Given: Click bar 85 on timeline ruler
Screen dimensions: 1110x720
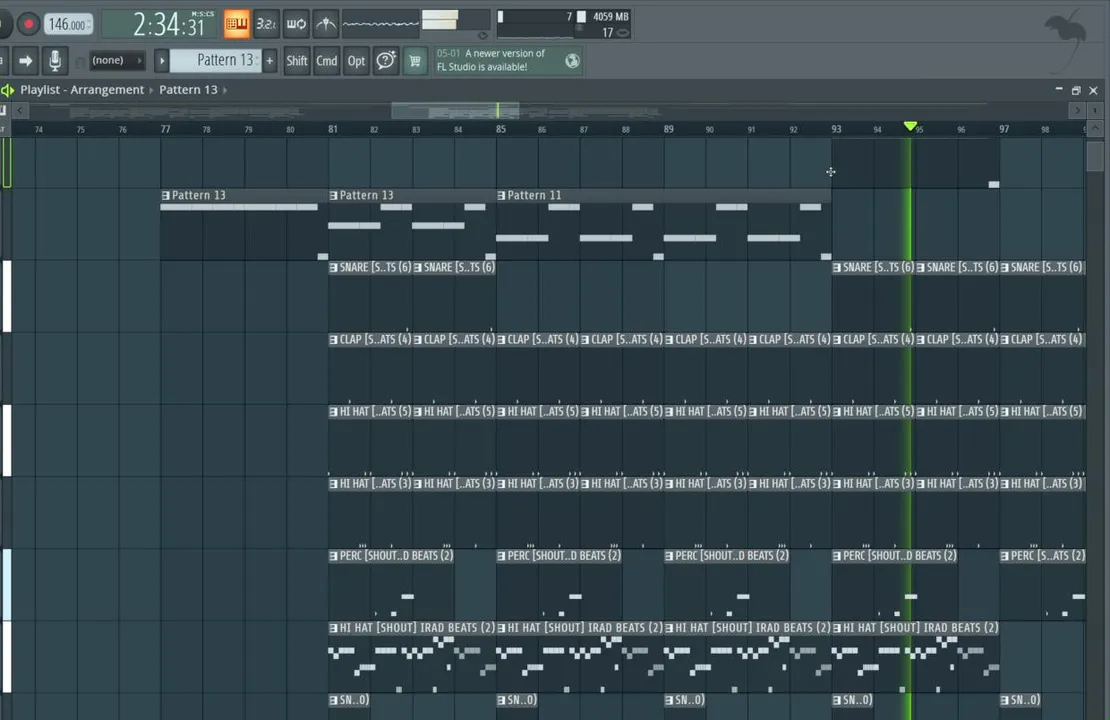Looking at the screenshot, I should (x=500, y=129).
